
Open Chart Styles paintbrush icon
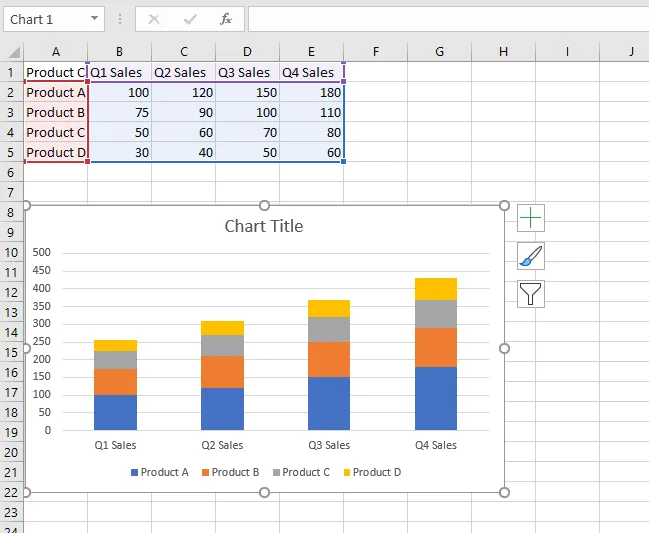coord(531,256)
